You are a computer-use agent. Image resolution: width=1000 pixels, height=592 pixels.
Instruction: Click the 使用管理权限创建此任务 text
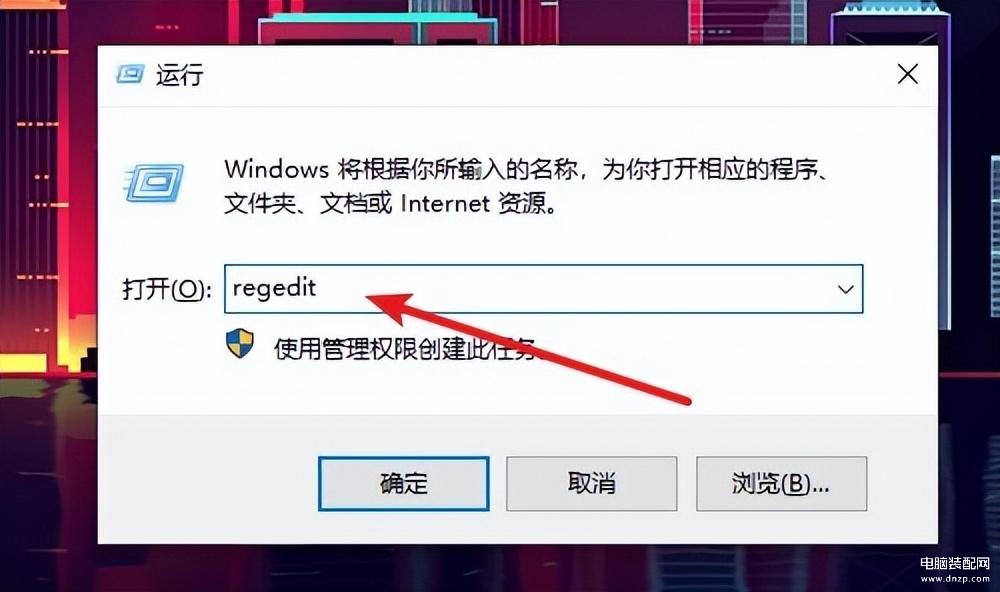click(408, 348)
